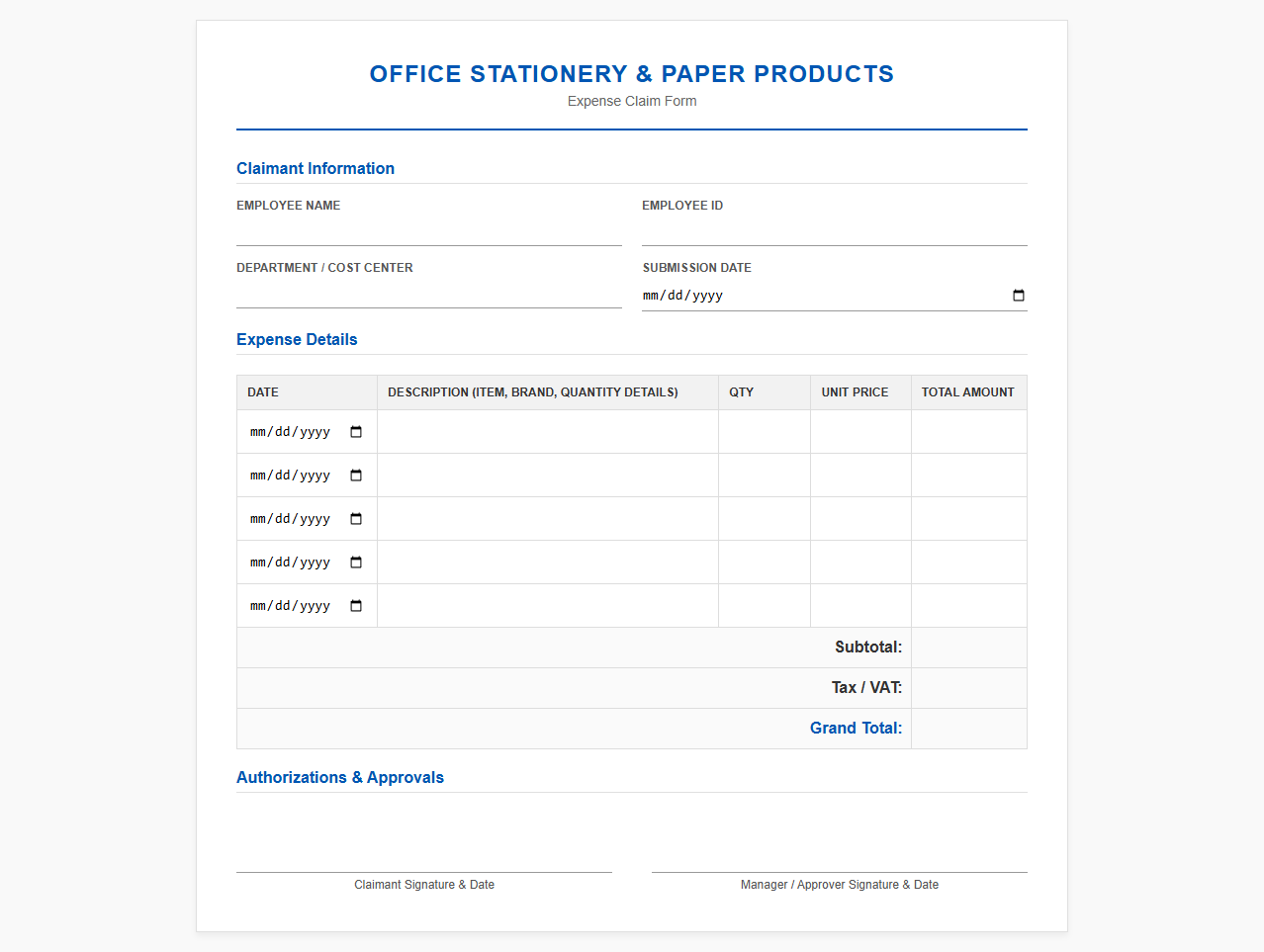
Task: Click the 'EMPLOYEE NAME' label
Action: tap(289, 206)
